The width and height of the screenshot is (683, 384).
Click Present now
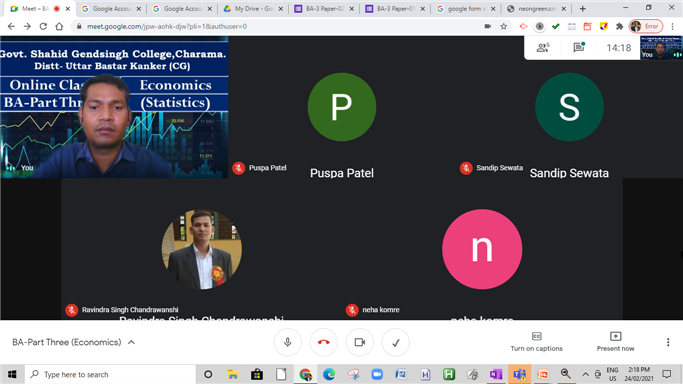(x=615, y=342)
